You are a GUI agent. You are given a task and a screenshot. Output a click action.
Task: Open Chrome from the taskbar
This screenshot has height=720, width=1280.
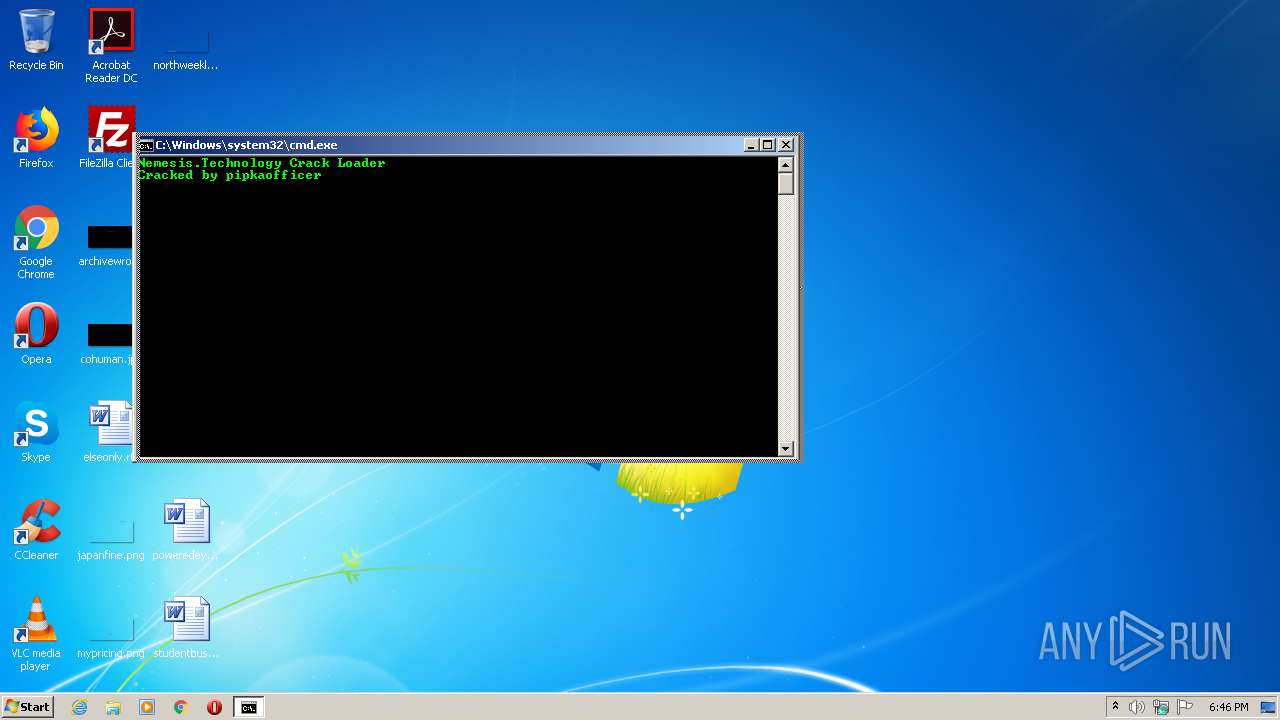click(181, 707)
